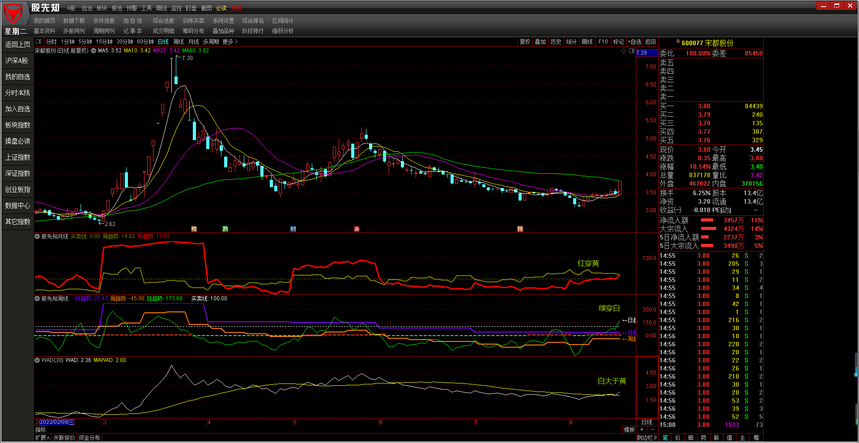Image resolution: width=859 pixels, height=443 pixels.
Task: Switch chart to 周线 period
Action: point(178,42)
